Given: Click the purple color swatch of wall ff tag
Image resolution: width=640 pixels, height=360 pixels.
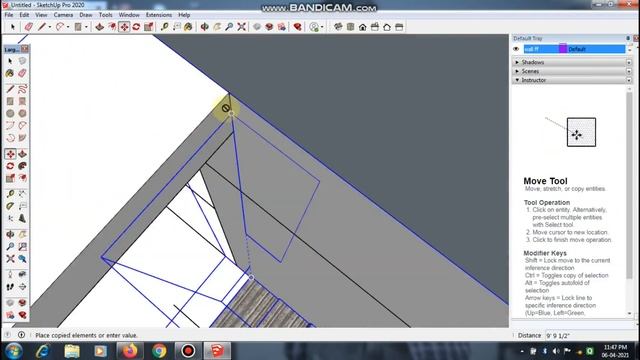Looking at the screenshot, I should (x=563, y=49).
